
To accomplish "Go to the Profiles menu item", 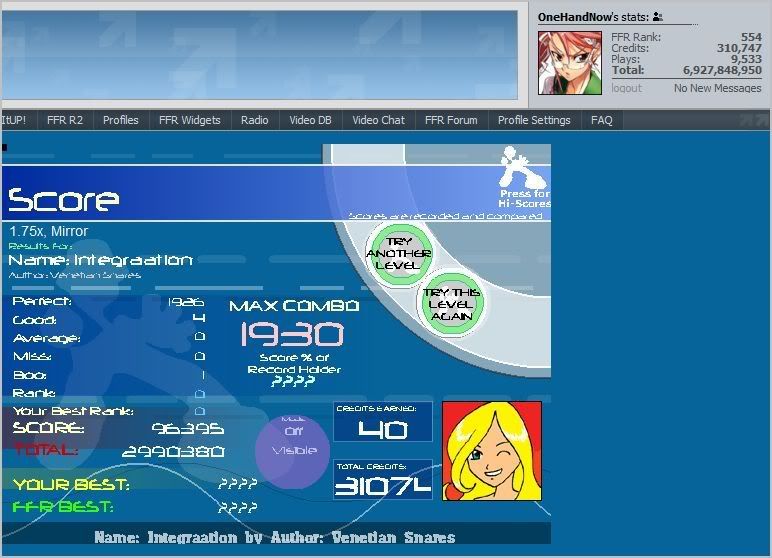I will [121, 120].
